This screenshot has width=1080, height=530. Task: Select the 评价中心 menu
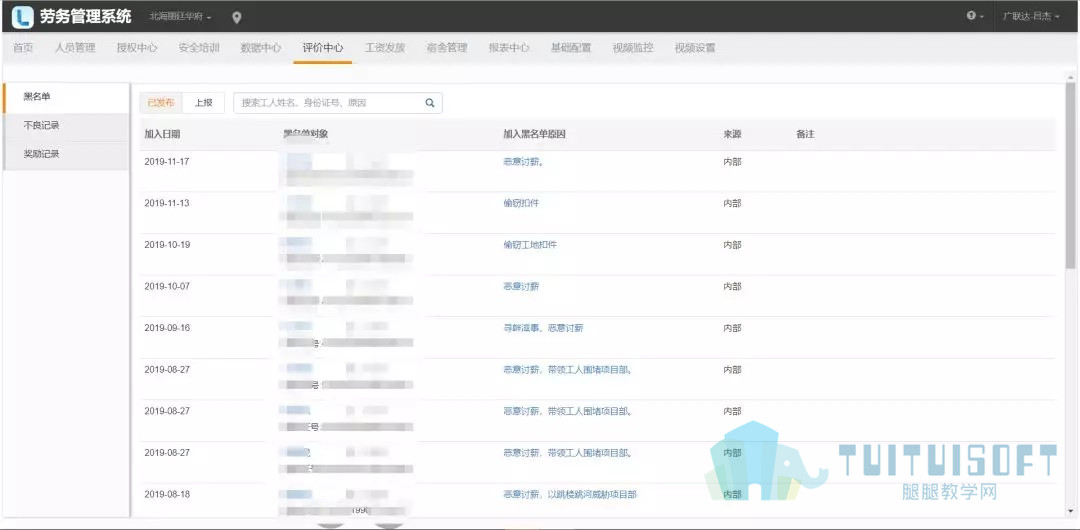tap(323, 48)
